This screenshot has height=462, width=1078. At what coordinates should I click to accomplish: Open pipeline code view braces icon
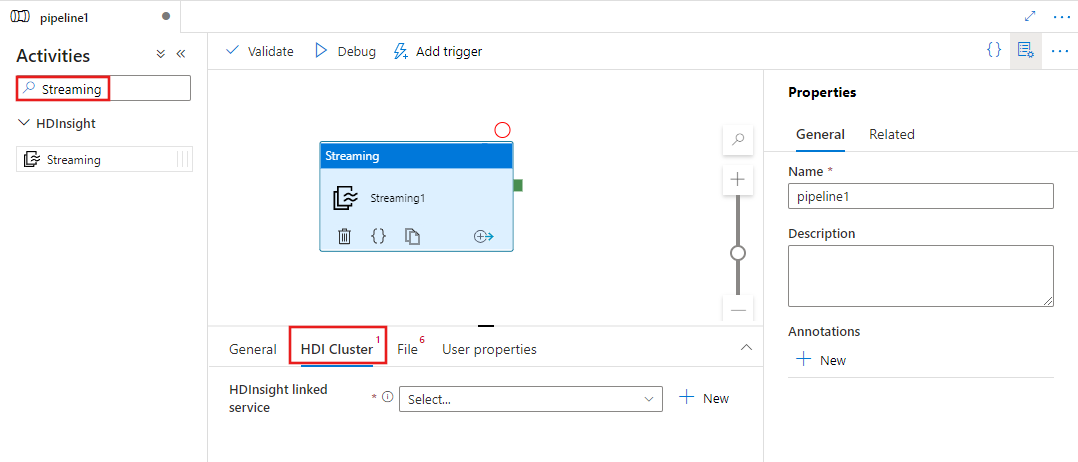[993, 50]
